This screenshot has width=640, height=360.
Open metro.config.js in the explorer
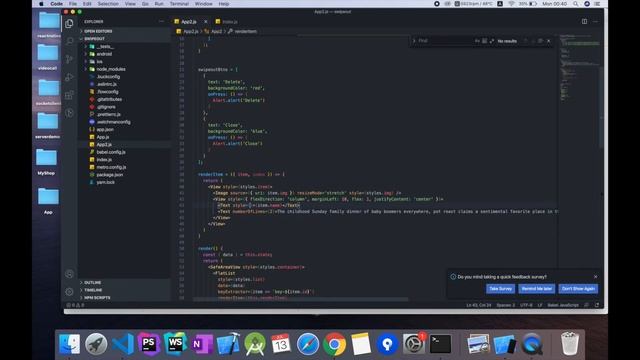point(124,167)
